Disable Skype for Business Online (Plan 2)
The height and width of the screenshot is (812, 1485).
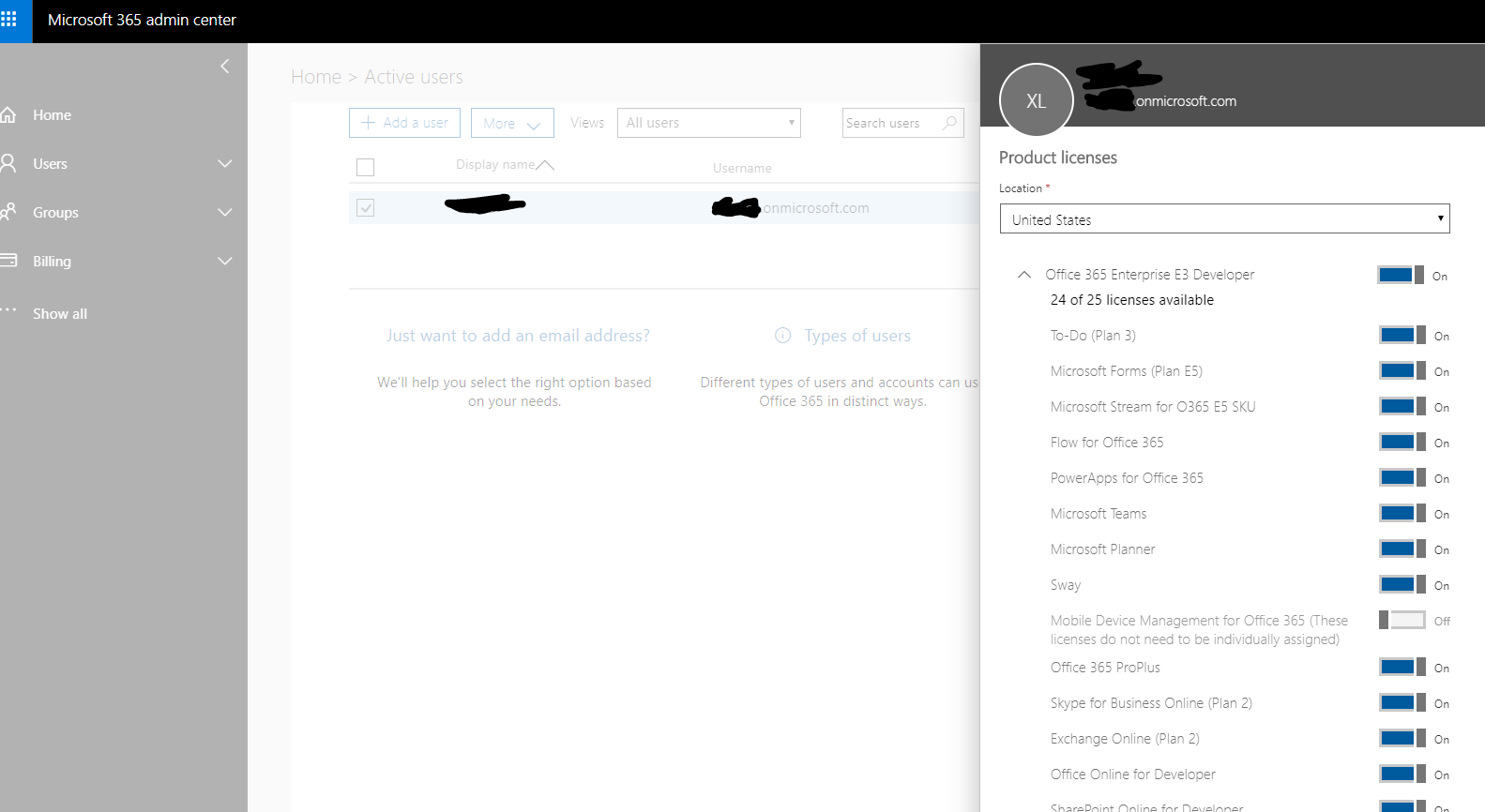click(1402, 702)
